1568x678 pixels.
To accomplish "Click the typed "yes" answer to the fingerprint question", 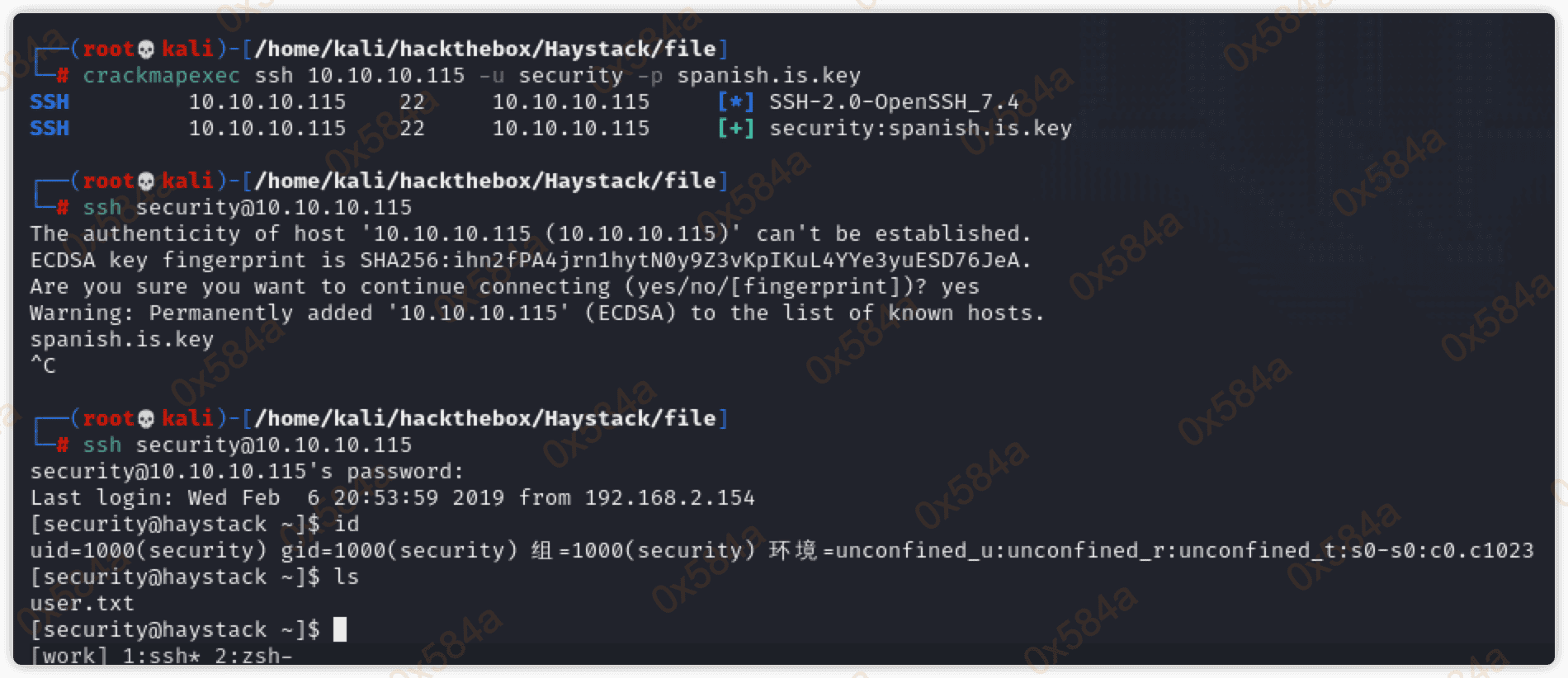I will pos(960,287).
